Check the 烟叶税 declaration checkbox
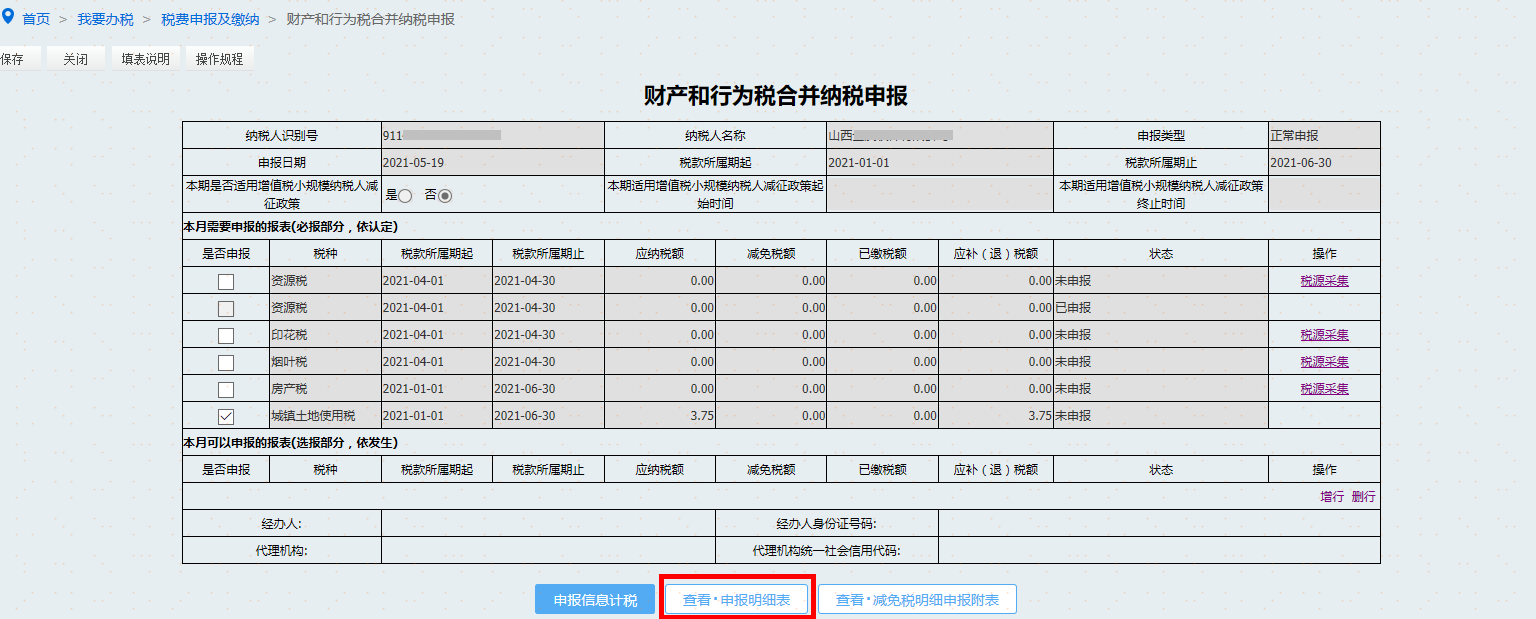The image size is (1536, 619). click(226, 363)
